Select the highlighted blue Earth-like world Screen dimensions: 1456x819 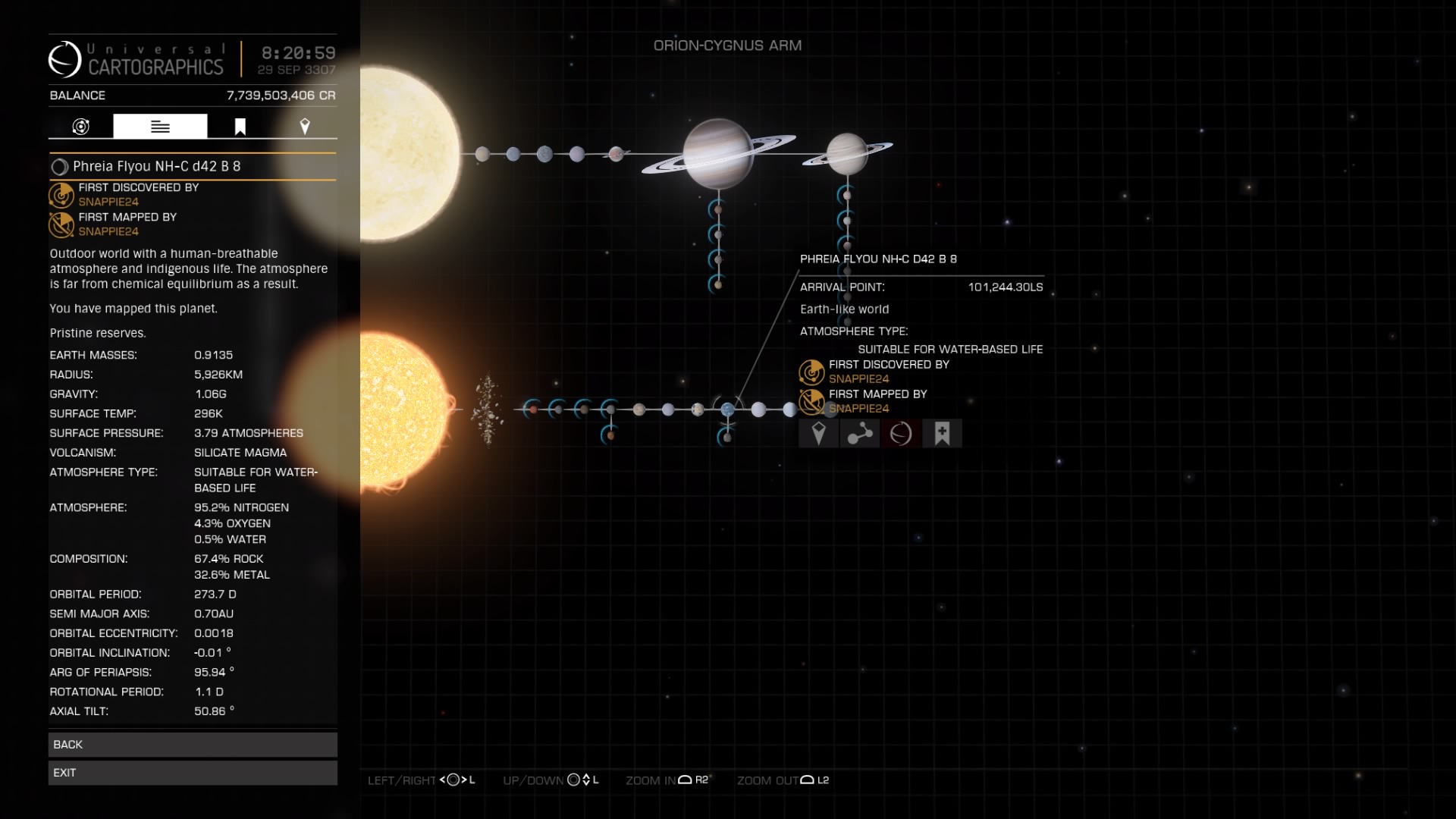pyautogui.click(x=727, y=409)
